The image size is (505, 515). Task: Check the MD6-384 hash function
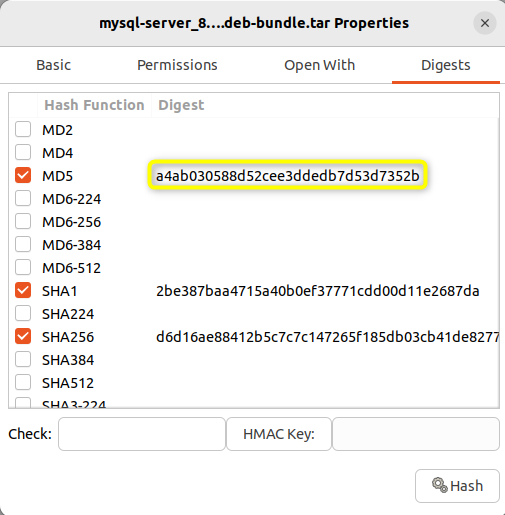[x=23, y=244]
